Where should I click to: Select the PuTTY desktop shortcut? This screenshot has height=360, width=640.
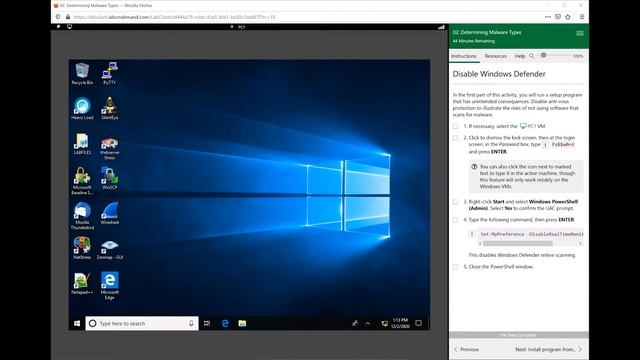[109, 73]
